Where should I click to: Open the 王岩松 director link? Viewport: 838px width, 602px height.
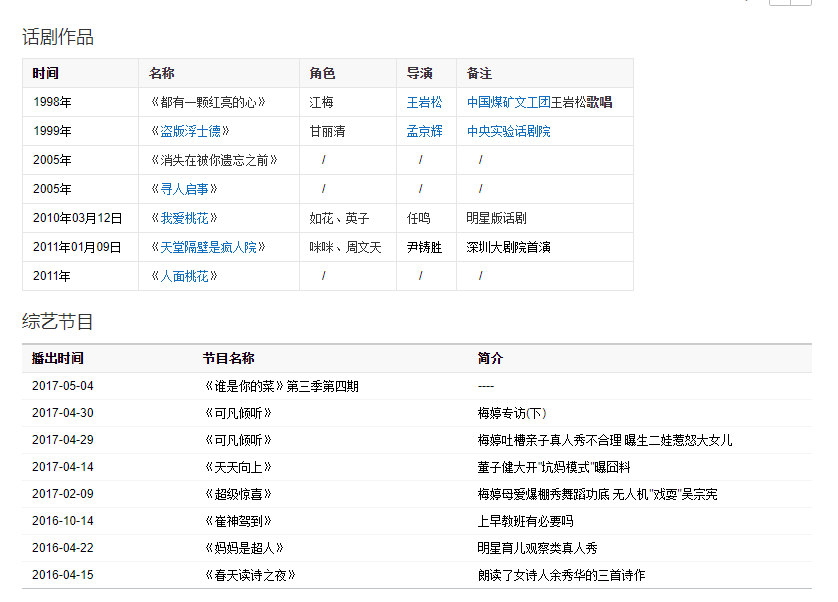click(x=424, y=102)
